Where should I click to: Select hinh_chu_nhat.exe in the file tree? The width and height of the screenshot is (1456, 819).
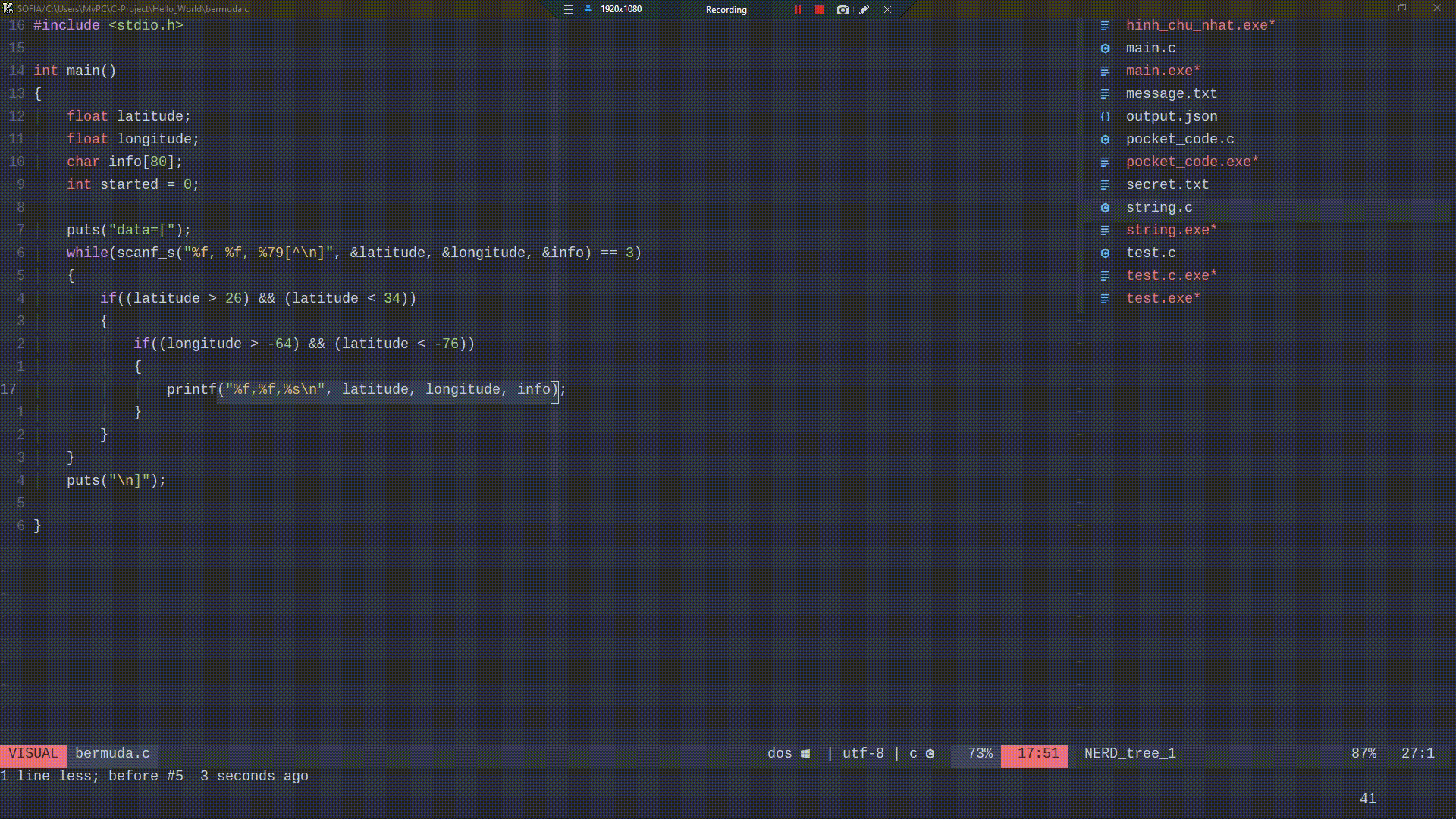tap(1200, 25)
